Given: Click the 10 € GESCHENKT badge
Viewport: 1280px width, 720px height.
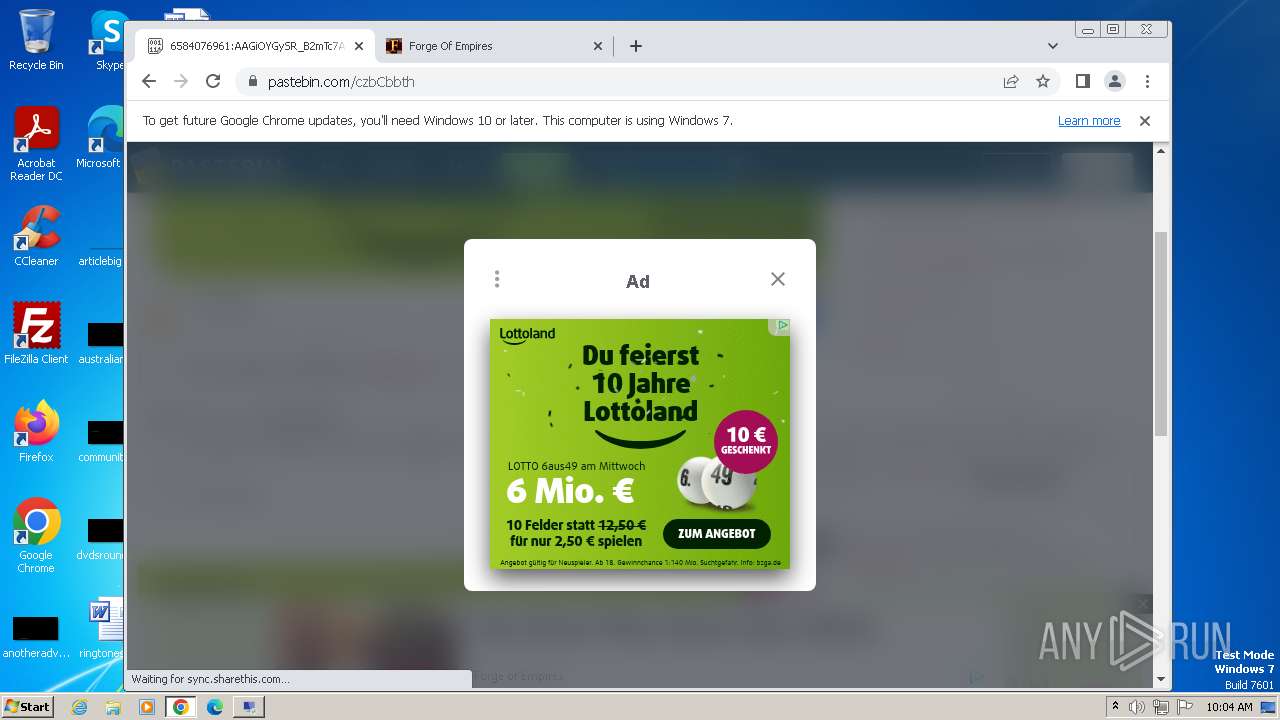Looking at the screenshot, I should [x=746, y=441].
